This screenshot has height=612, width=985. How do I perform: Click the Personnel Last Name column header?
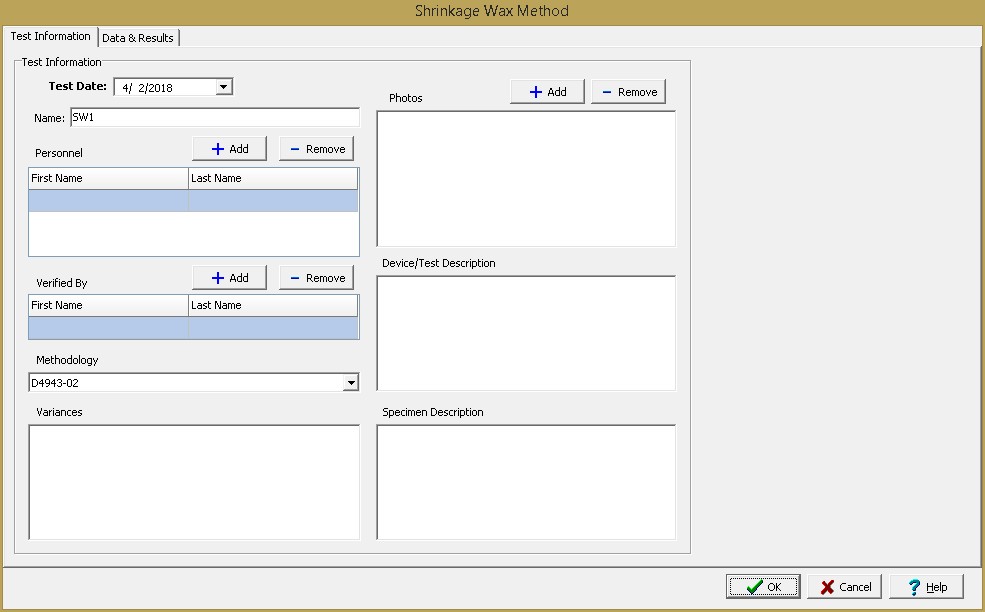coord(272,178)
